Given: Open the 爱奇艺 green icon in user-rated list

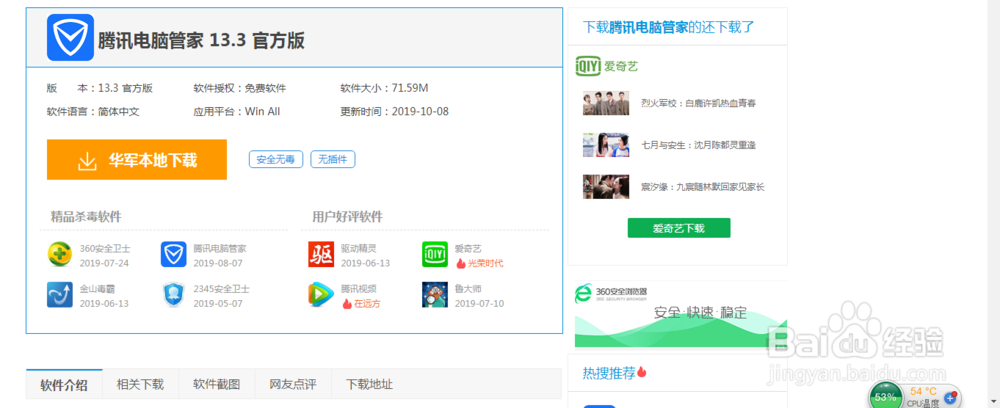Looking at the screenshot, I should [435, 254].
